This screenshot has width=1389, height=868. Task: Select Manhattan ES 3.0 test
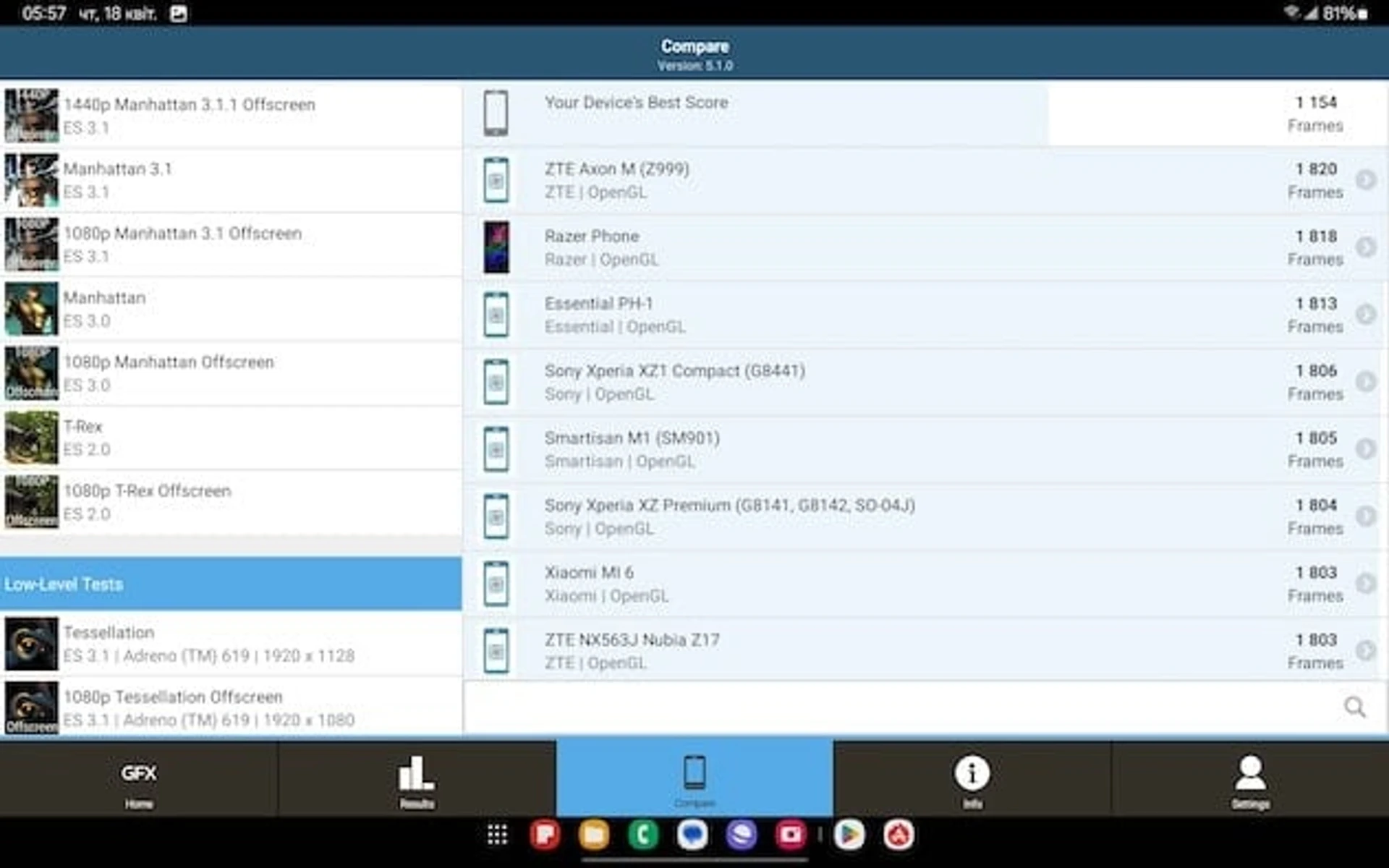[x=231, y=309]
